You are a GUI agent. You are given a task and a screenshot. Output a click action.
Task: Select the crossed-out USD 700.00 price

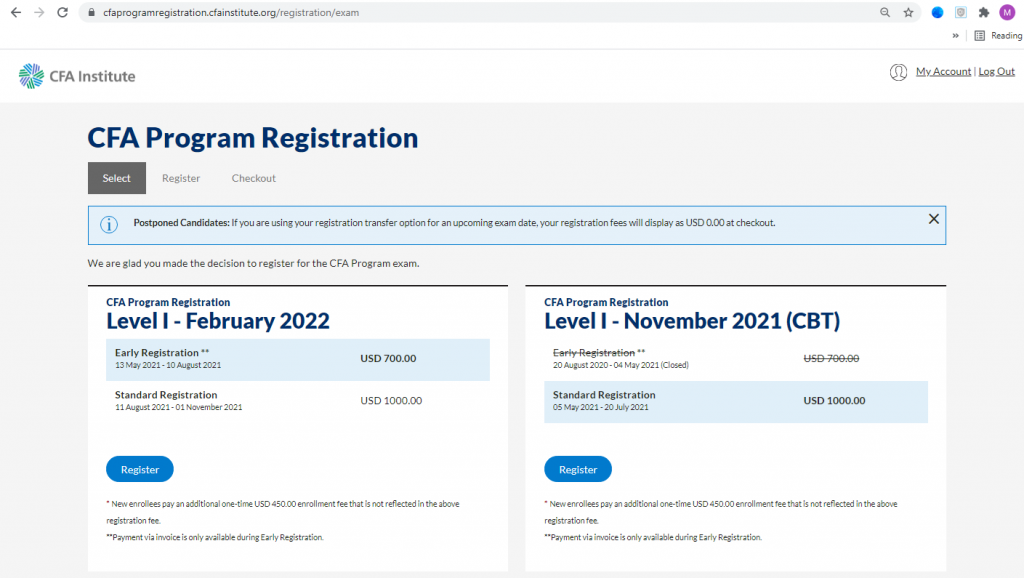point(831,358)
